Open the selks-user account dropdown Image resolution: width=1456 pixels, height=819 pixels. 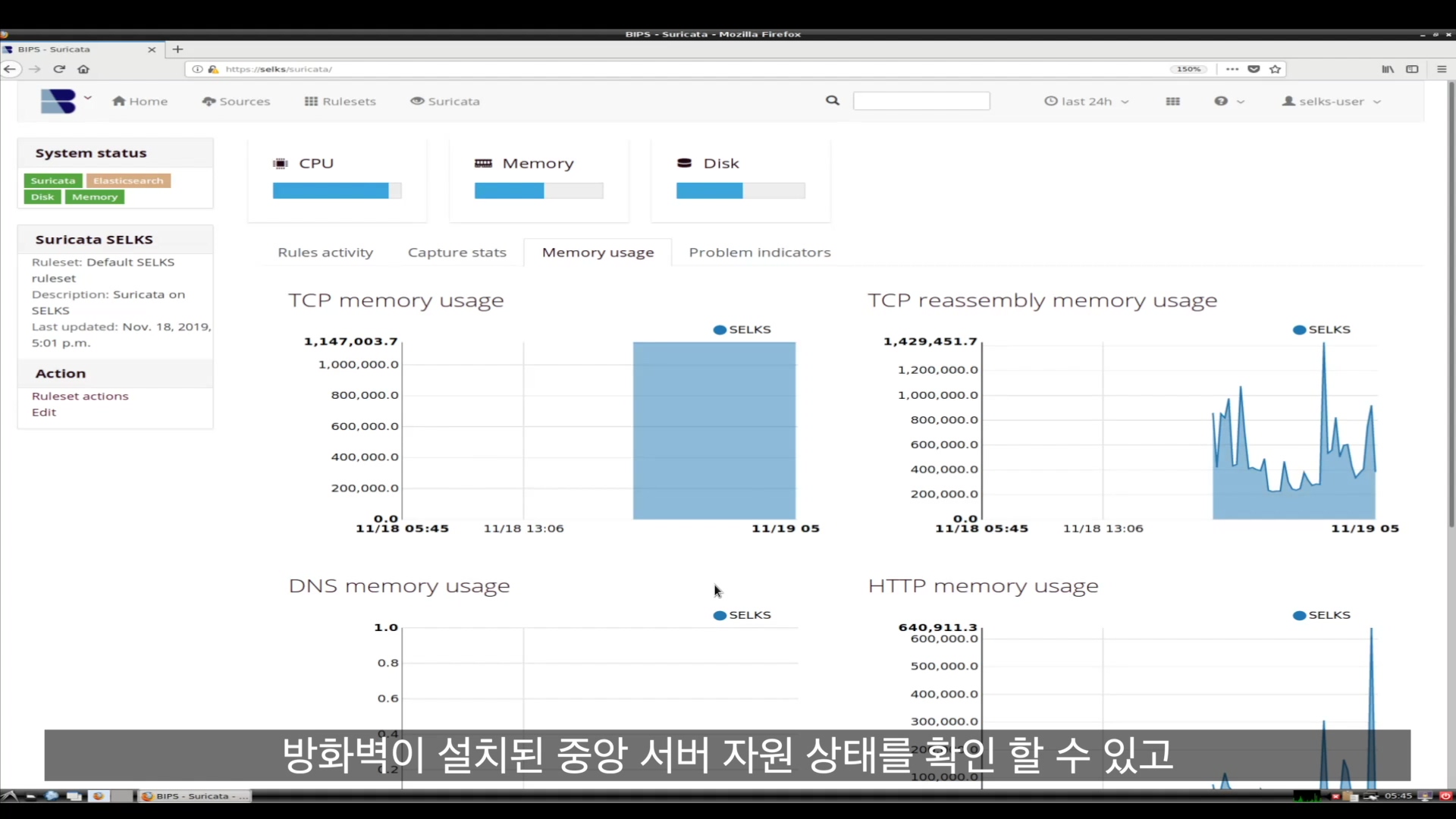click(x=1332, y=102)
